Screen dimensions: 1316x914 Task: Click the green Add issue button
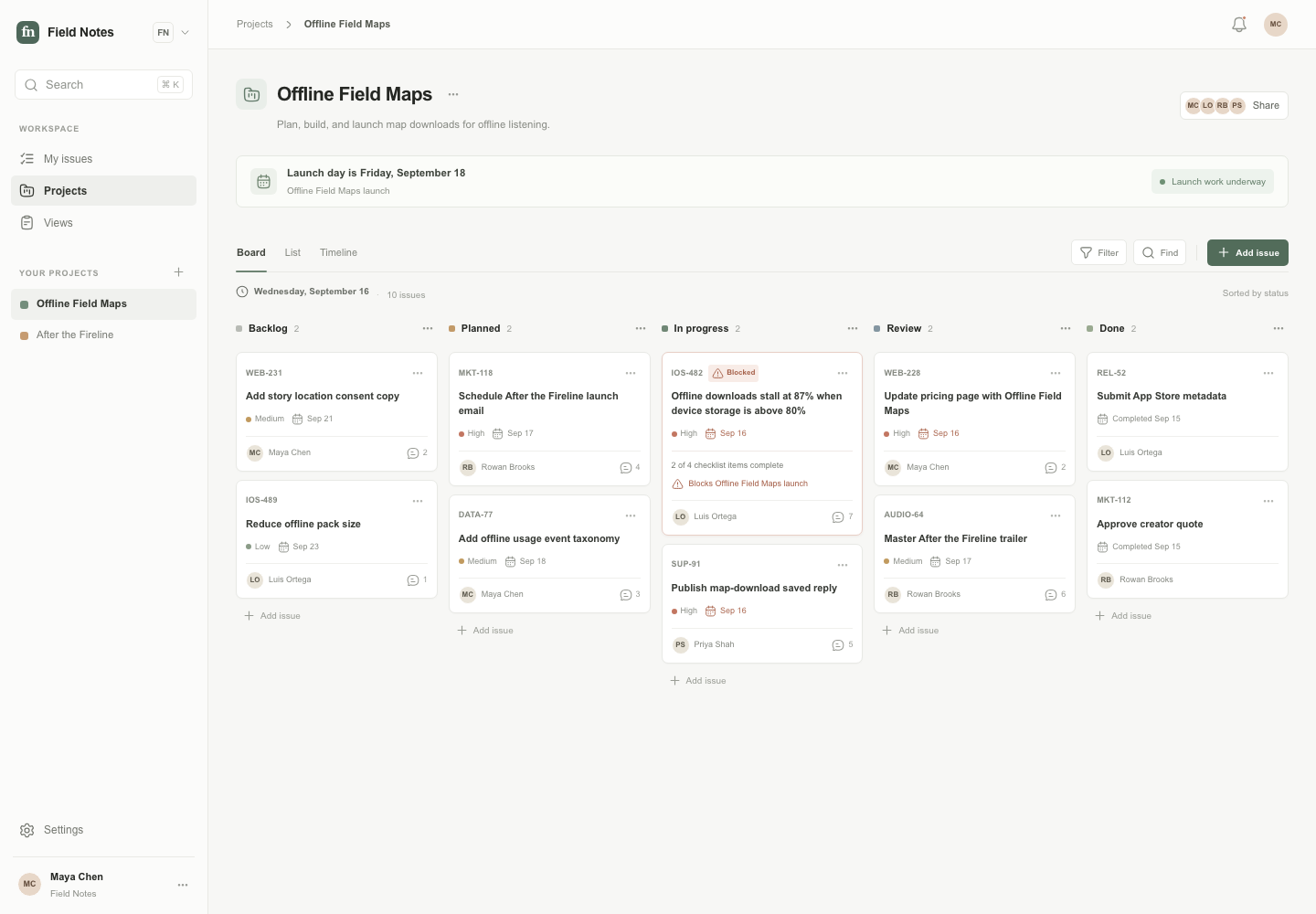(1247, 253)
